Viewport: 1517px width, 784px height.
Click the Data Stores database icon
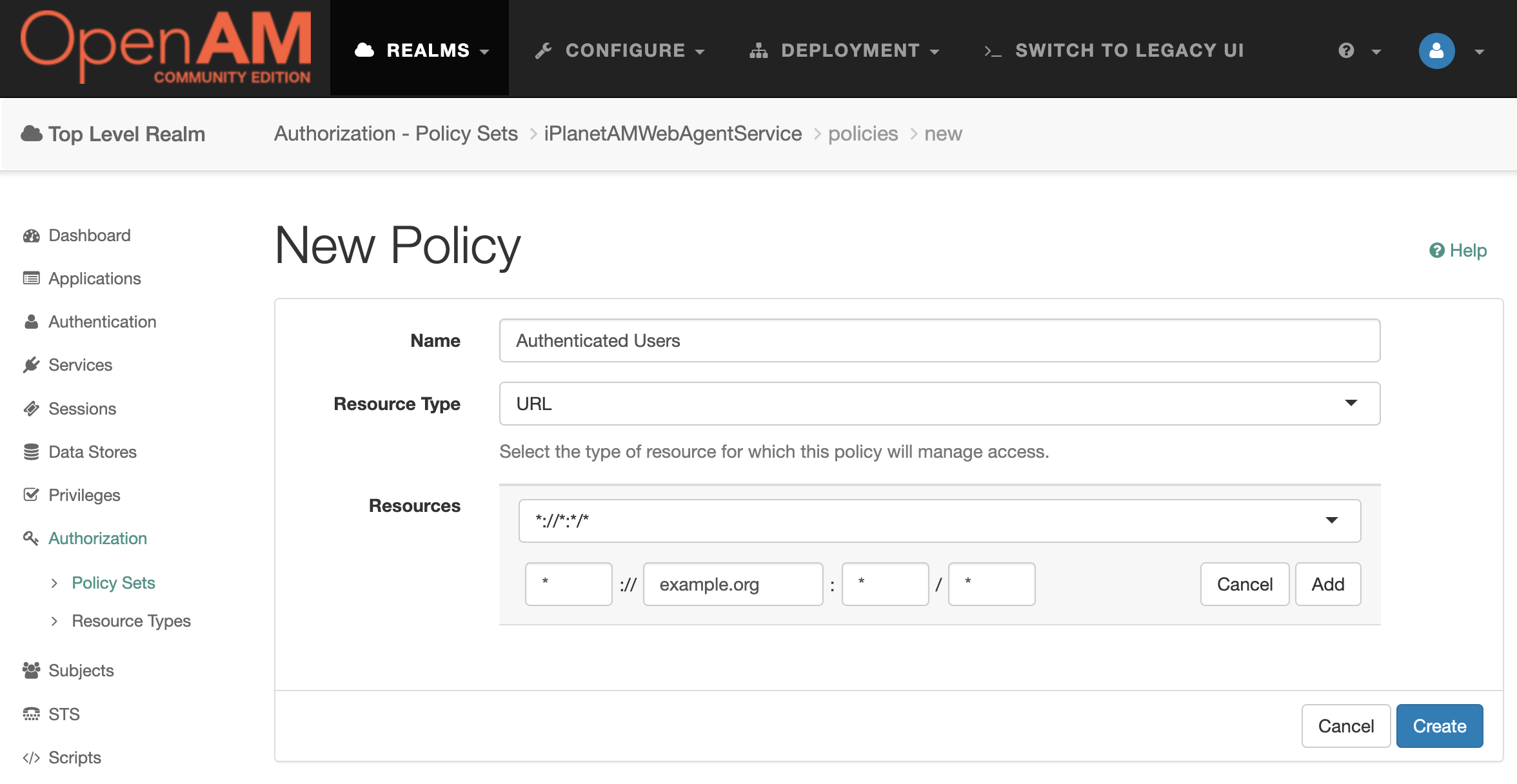click(x=31, y=452)
